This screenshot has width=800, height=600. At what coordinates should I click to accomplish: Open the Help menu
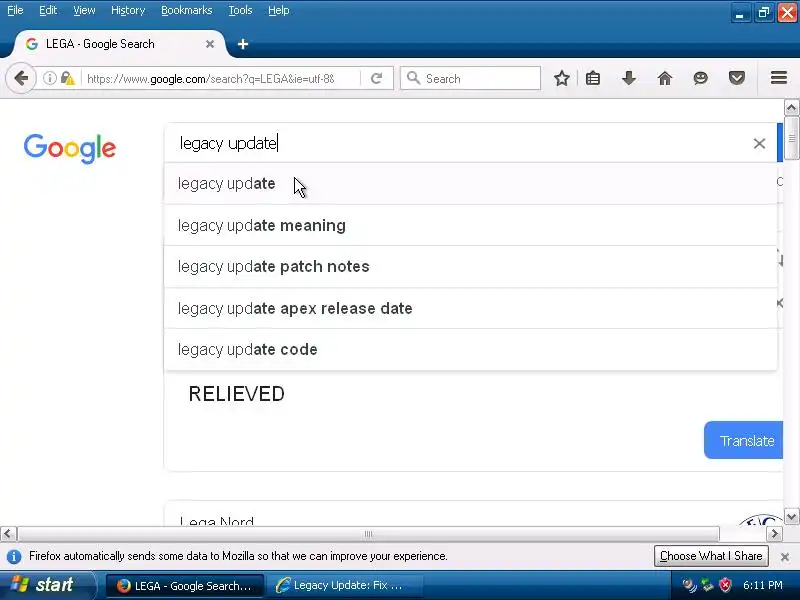coord(279,10)
